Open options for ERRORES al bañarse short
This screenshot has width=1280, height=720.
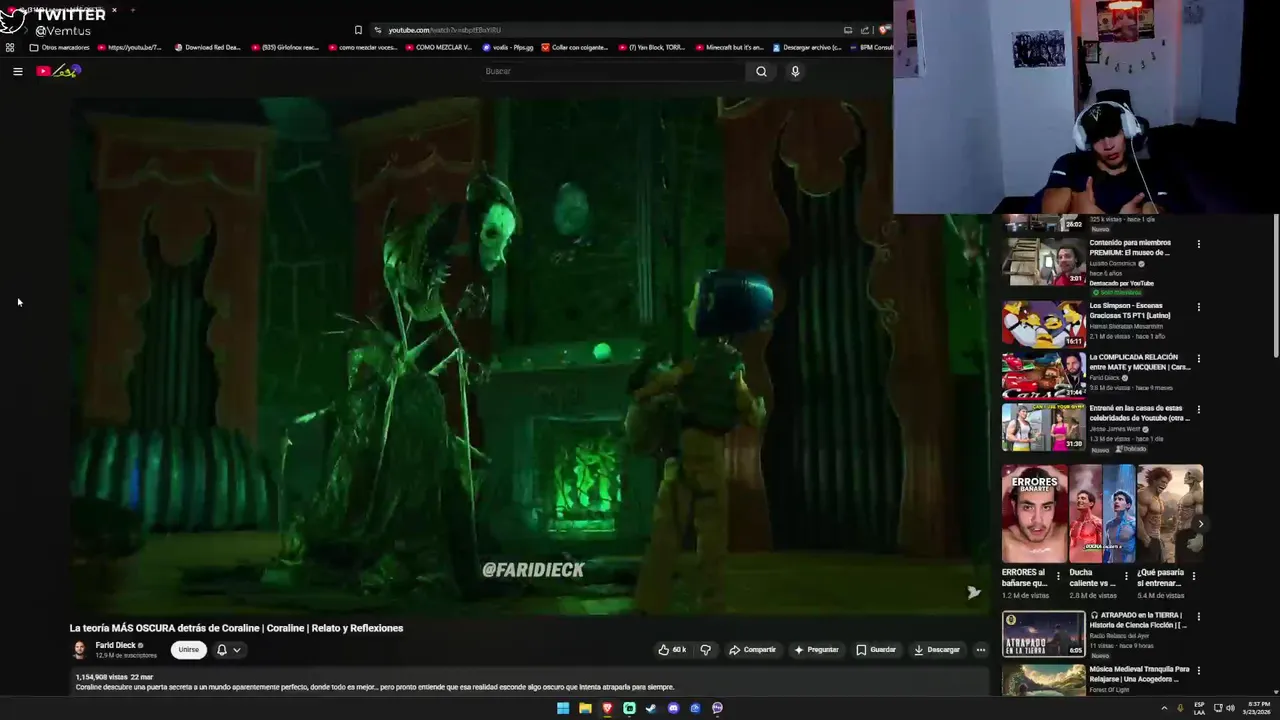pyautogui.click(x=1058, y=576)
